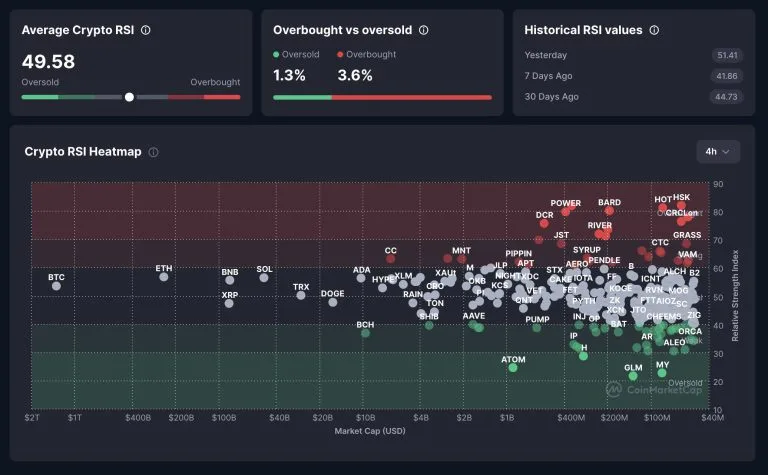Click the red CC dot
The image size is (768, 475).
[x=390, y=259]
